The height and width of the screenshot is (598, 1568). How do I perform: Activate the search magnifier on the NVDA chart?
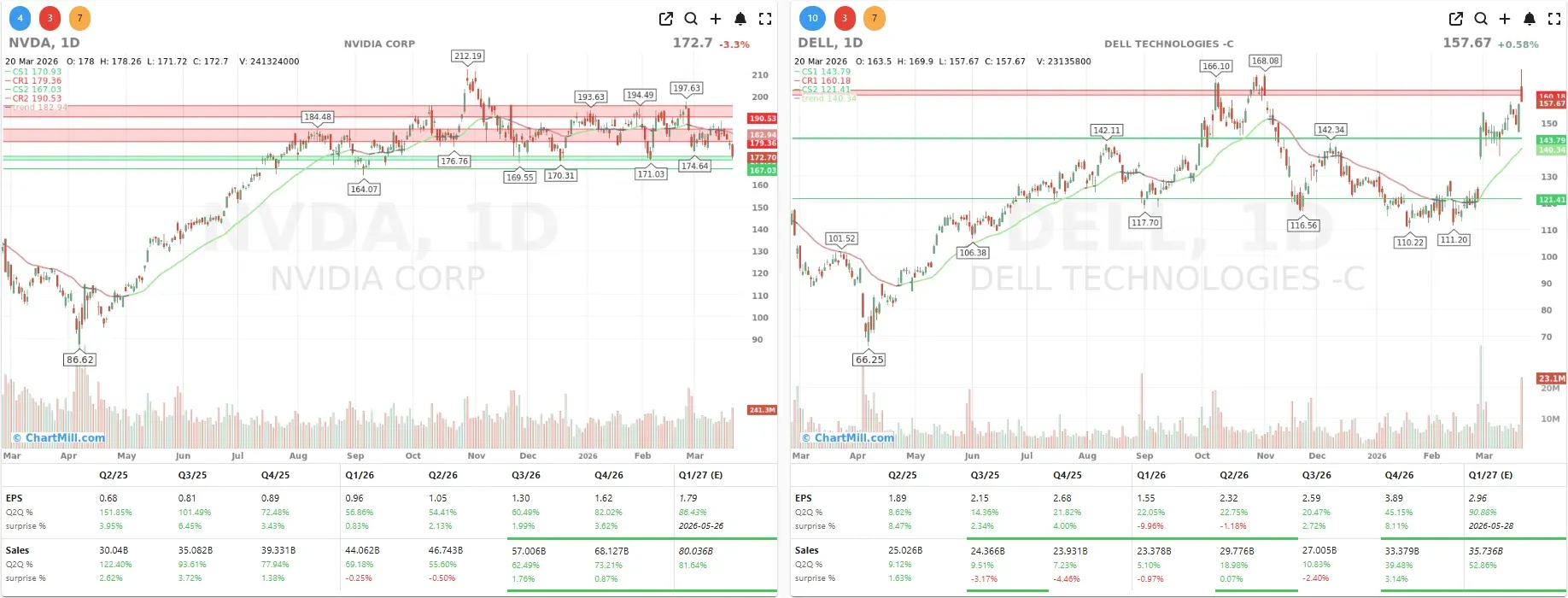tap(691, 18)
